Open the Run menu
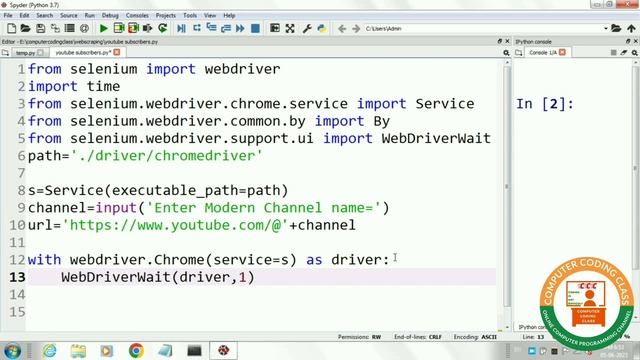This screenshot has height=360, width=640. point(89,16)
